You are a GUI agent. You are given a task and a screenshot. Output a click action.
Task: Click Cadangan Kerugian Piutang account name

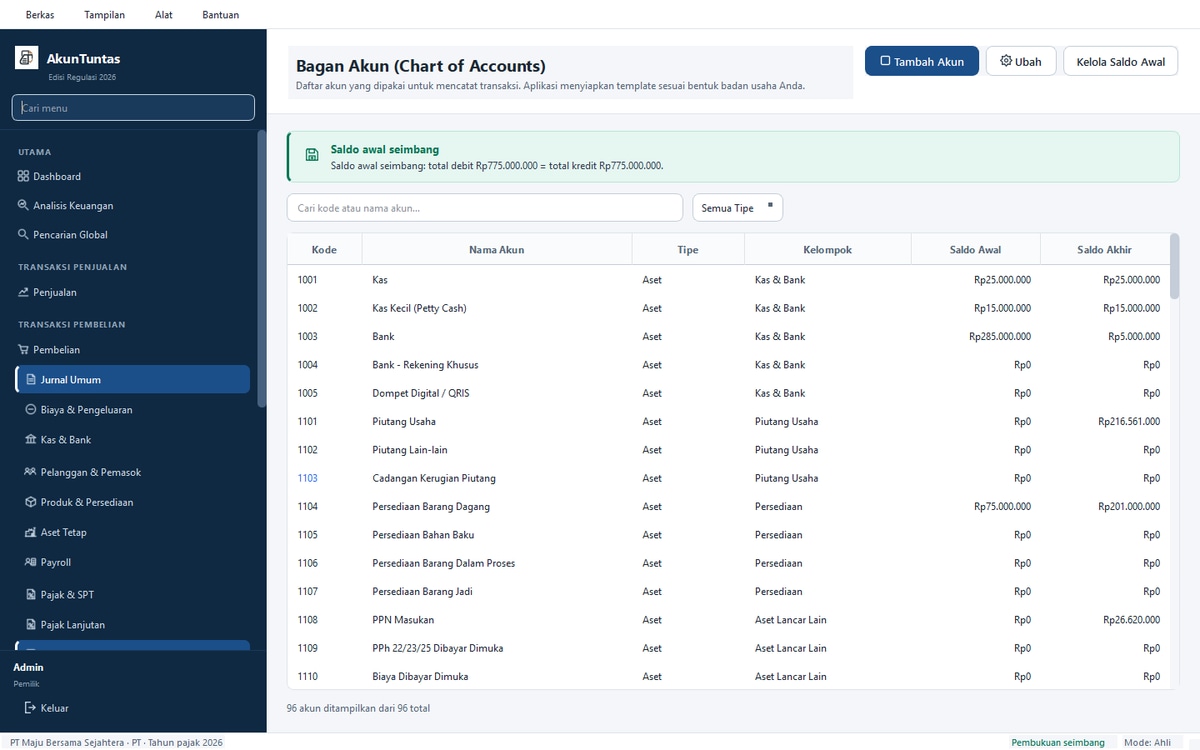(434, 478)
